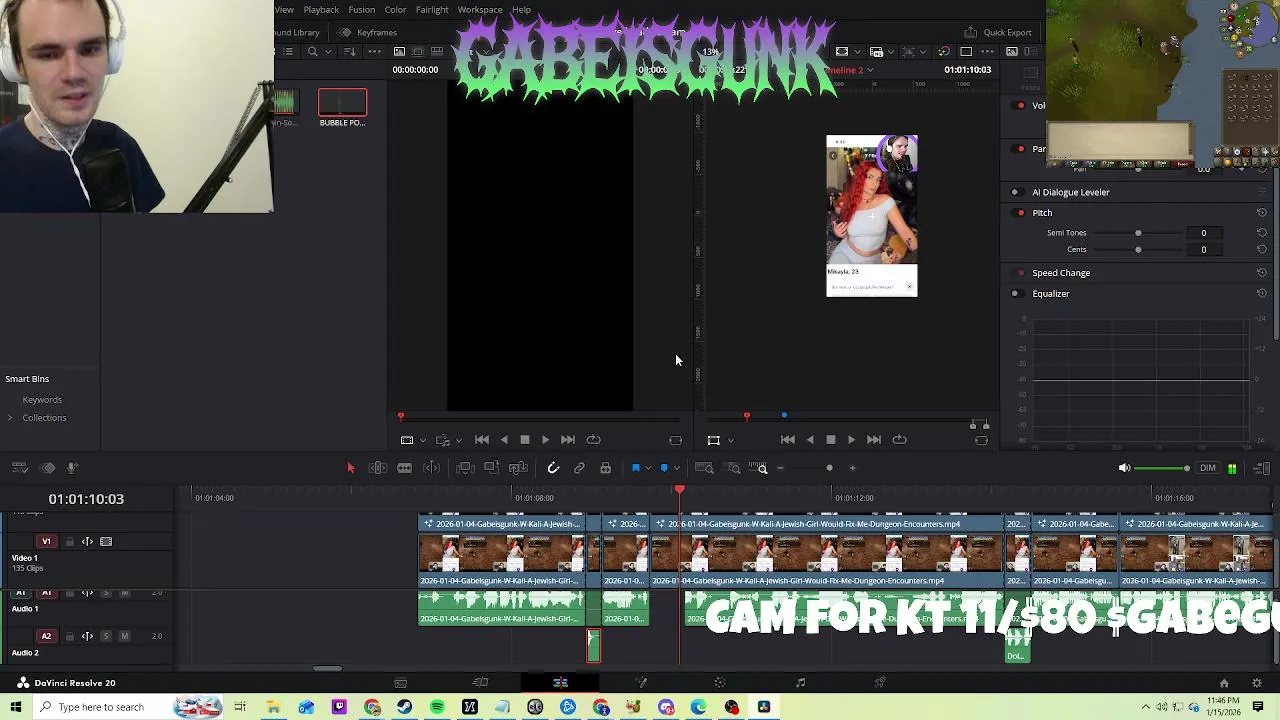Click the timeline zoom-out minus button

(x=780, y=468)
